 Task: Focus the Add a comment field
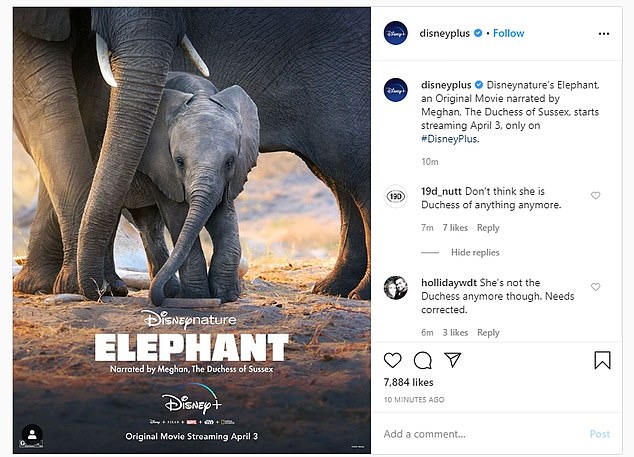click(x=480, y=434)
